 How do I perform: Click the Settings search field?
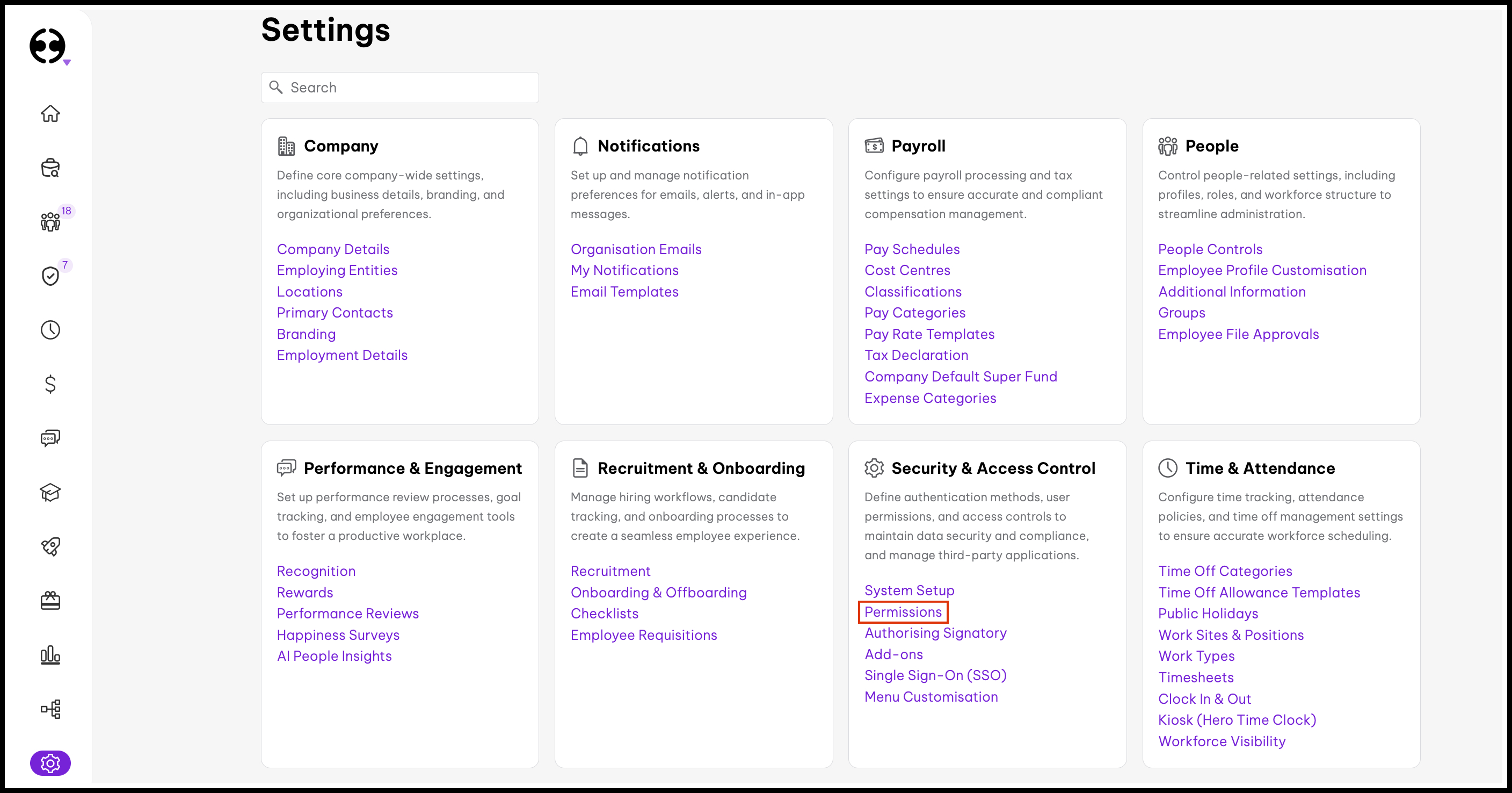(x=399, y=88)
